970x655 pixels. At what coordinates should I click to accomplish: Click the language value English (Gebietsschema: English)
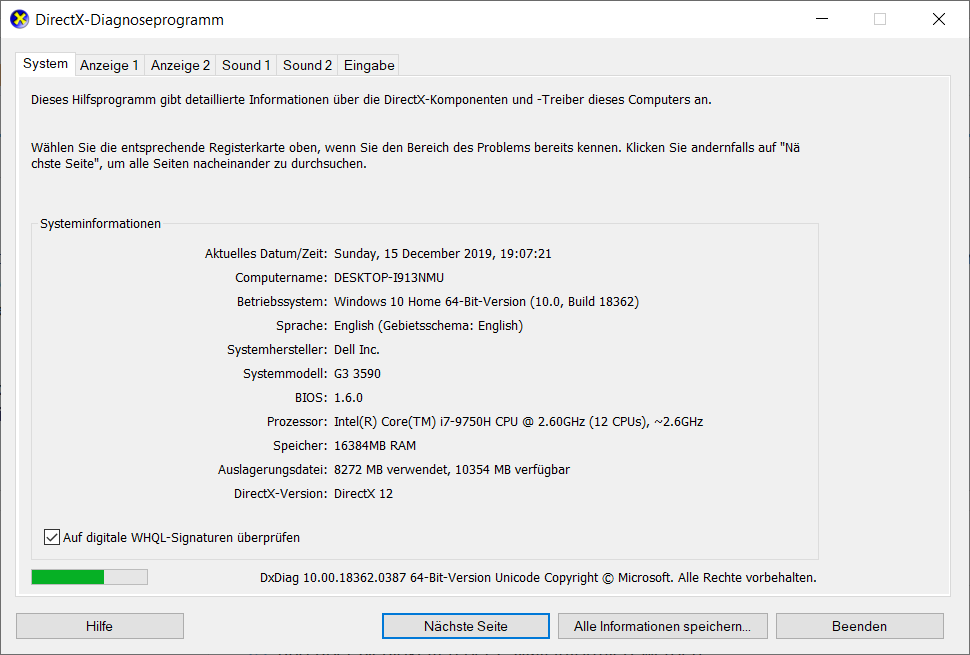pos(428,326)
